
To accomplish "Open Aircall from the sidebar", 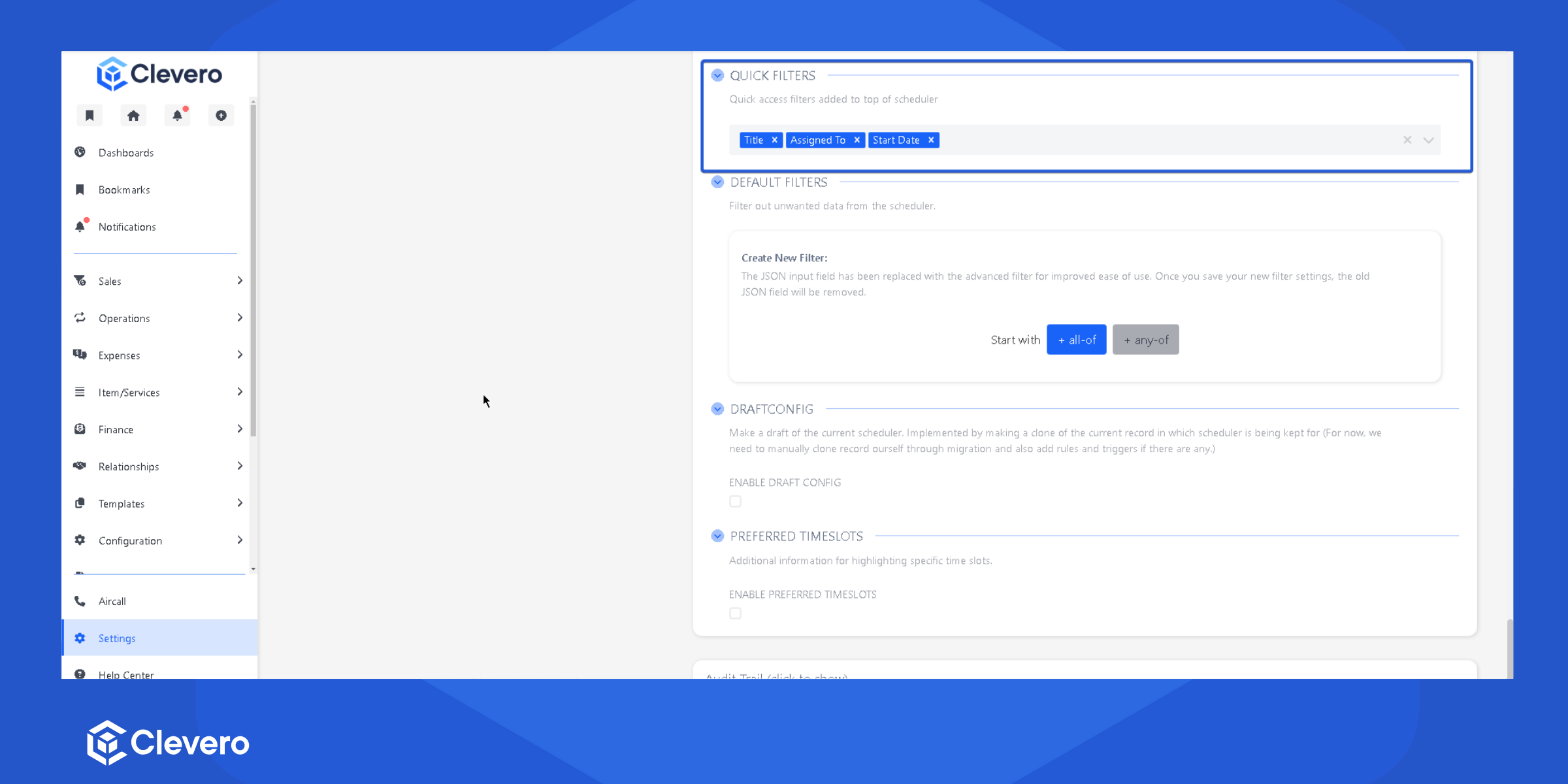I will click(112, 601).
